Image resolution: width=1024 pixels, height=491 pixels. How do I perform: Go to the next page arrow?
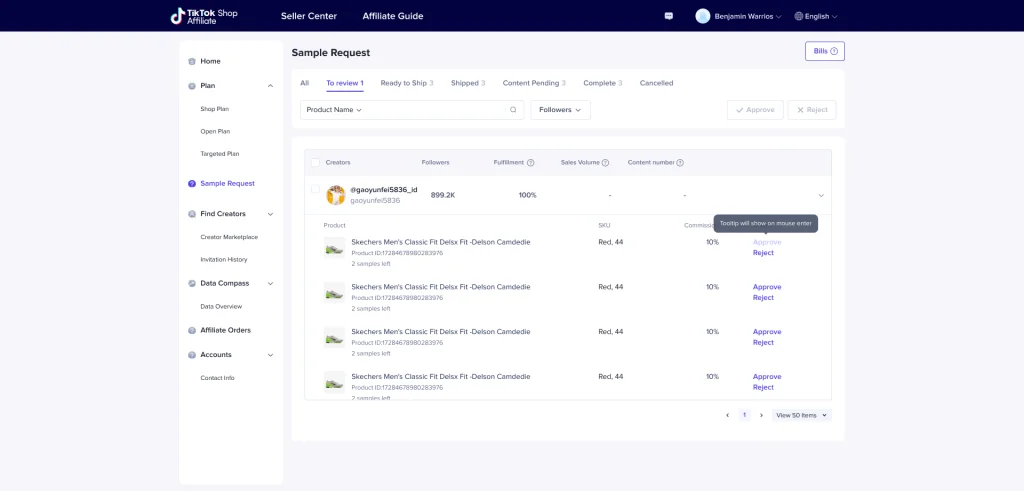coord(761,415)
